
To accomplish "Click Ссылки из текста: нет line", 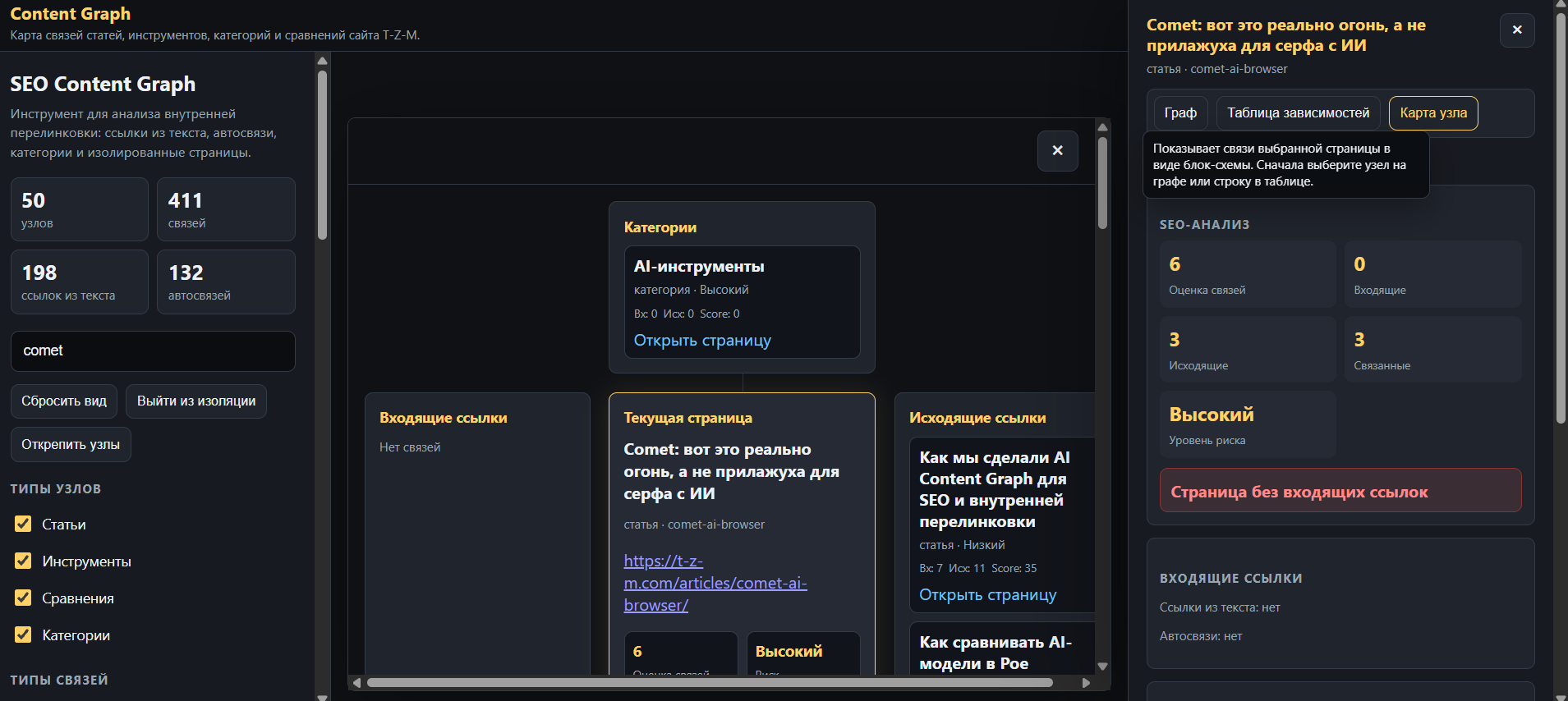I will coord(1220,607).
